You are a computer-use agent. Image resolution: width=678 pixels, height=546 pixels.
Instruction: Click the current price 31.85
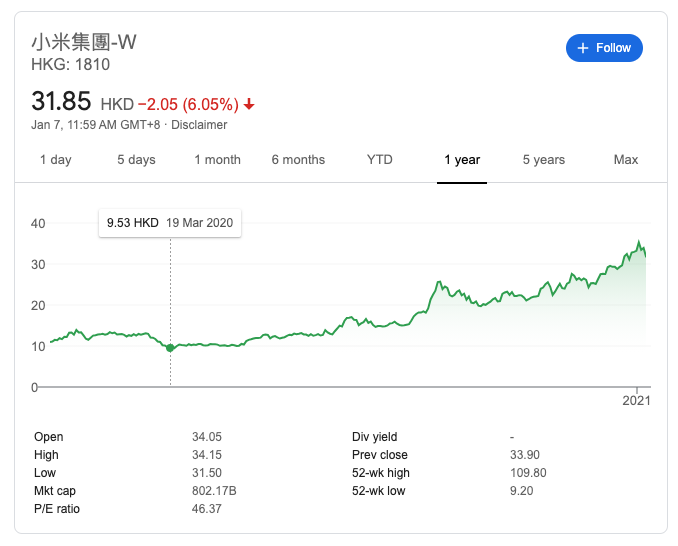pos(61,101)
